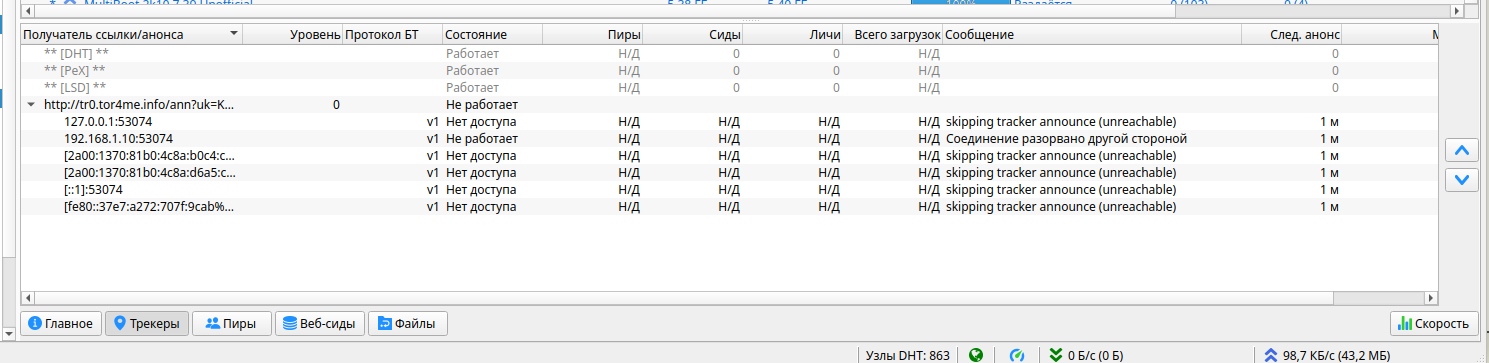Sort by the Всего загрузок column header

tap(892, 35)
